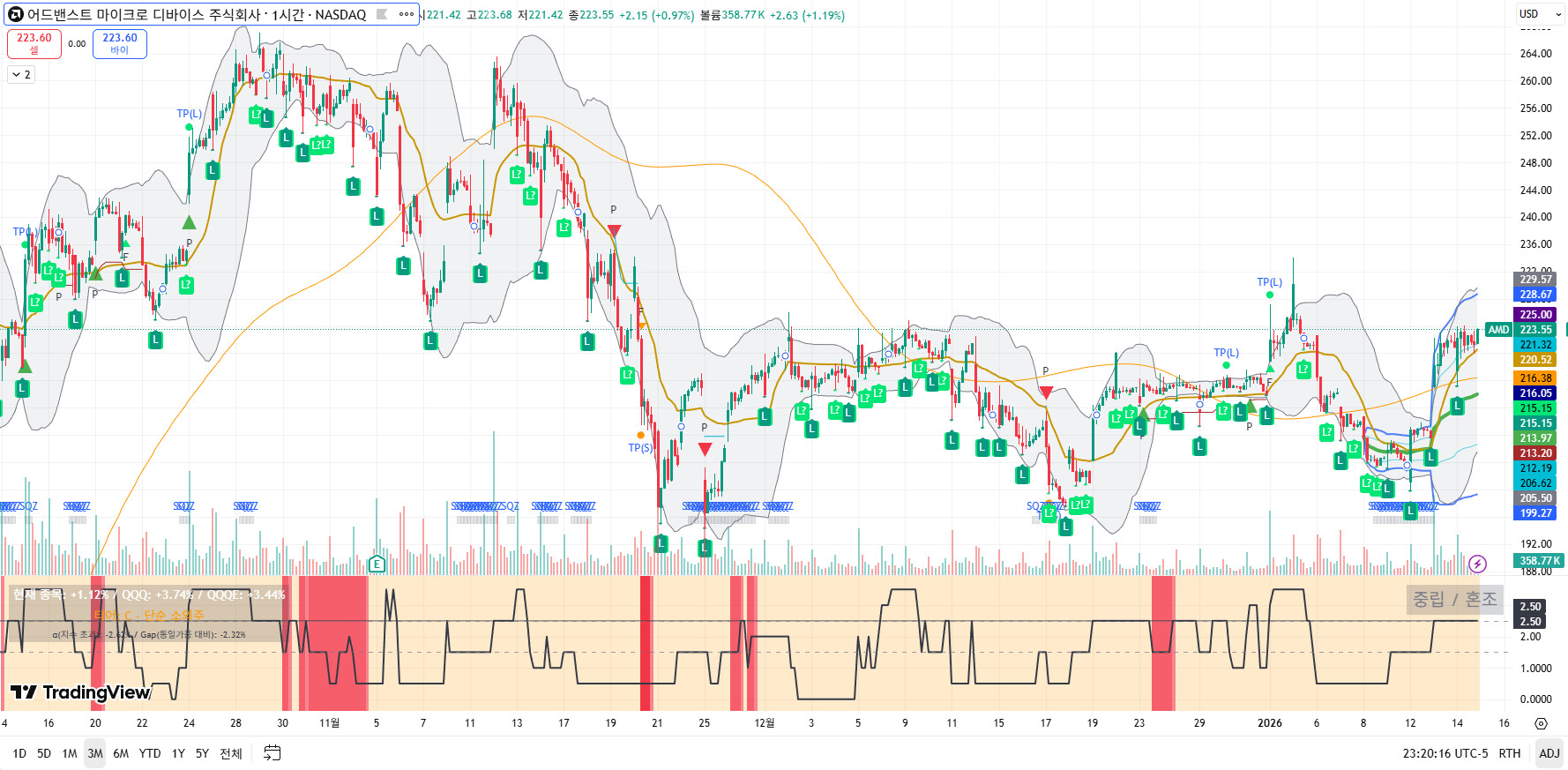Collapse the indicator legend showing 2
The width and height of the screenshot is (1568, 770).
click(x=21, y=75)
